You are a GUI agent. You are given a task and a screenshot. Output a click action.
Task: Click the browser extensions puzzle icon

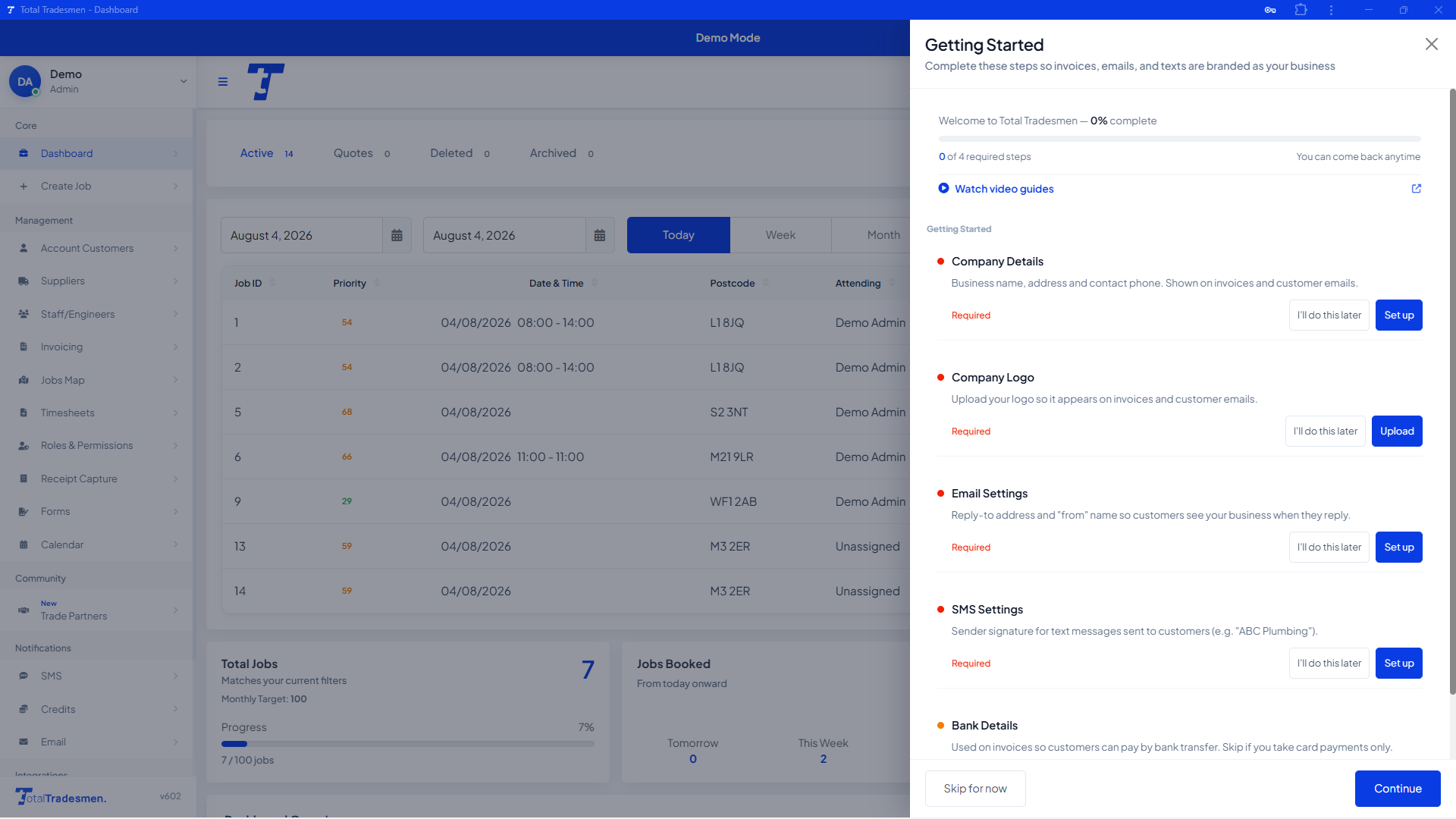coord(1301,10)
